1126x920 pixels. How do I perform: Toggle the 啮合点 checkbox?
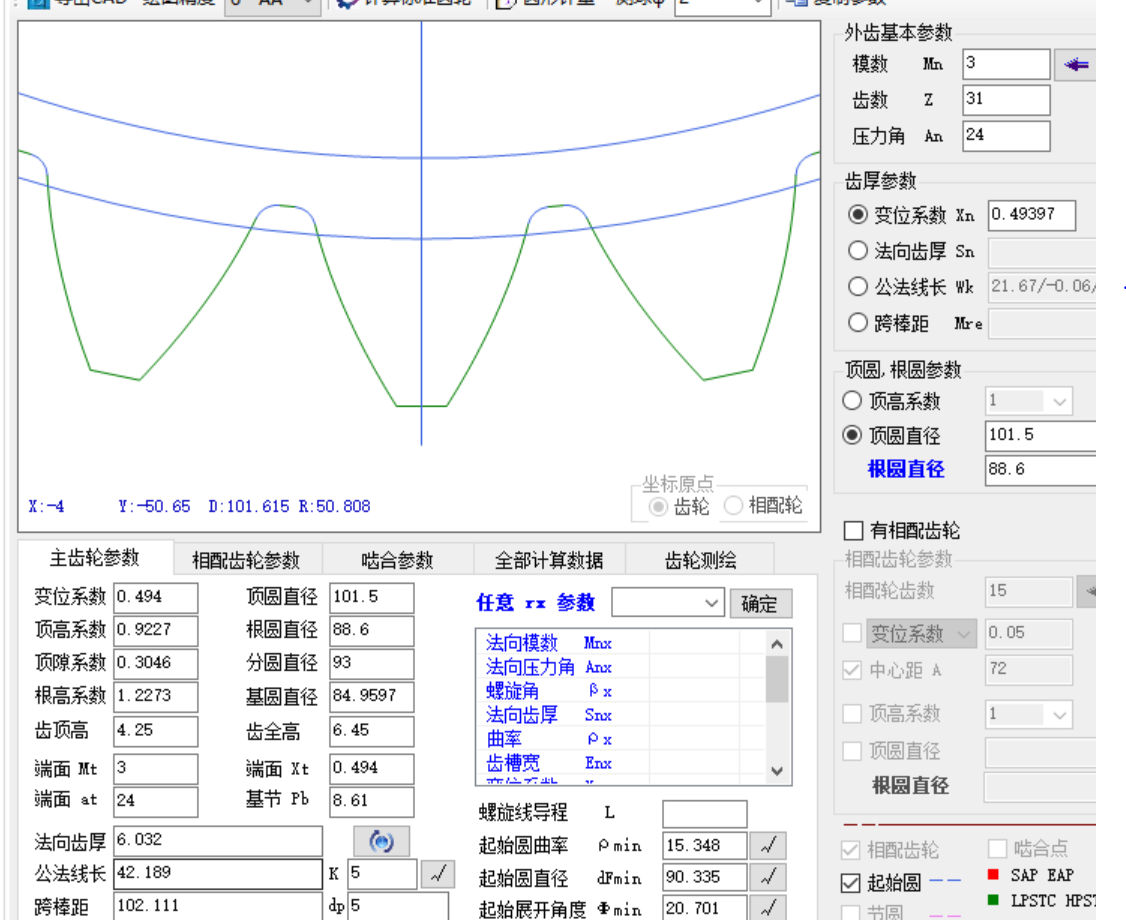pos(997,849)
